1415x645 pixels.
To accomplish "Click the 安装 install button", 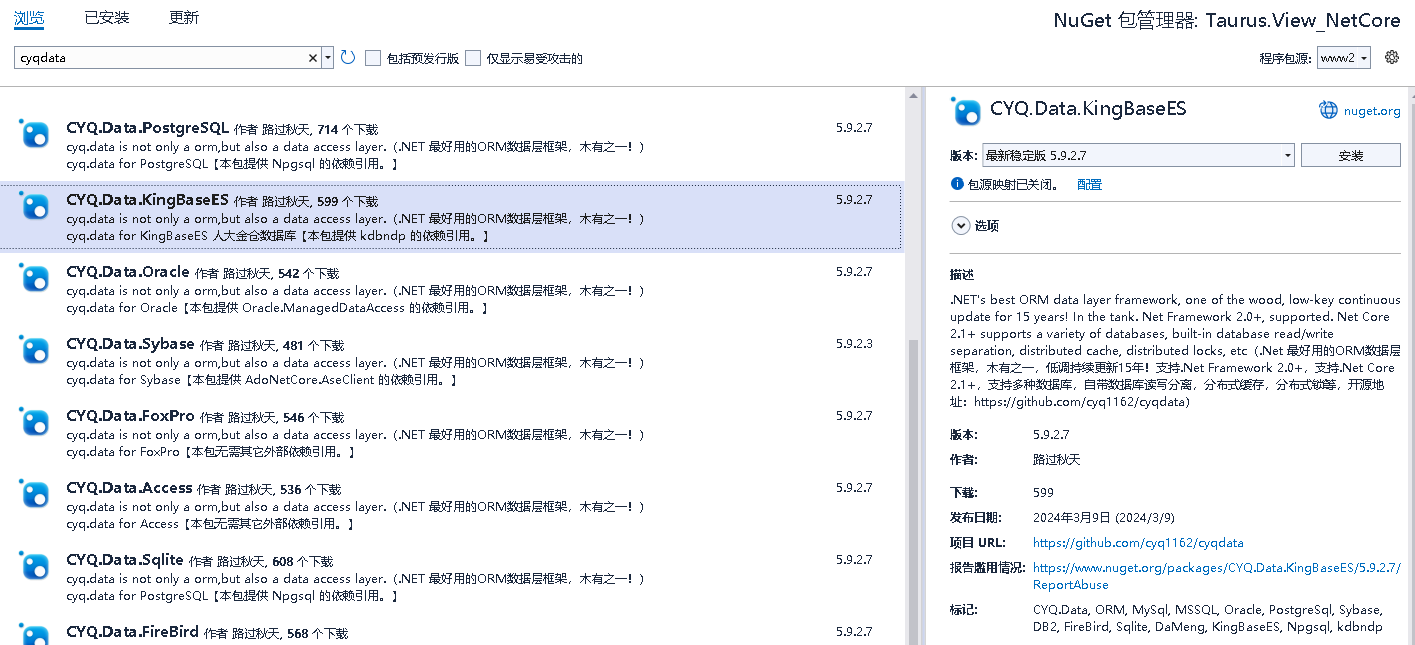I will [1350, 155].
